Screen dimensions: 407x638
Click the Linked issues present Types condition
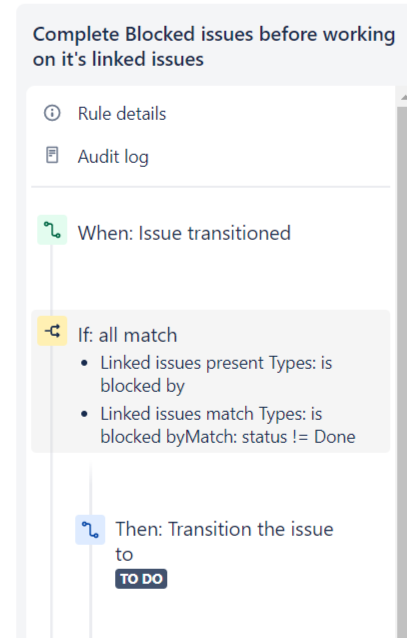pos(216,374)
